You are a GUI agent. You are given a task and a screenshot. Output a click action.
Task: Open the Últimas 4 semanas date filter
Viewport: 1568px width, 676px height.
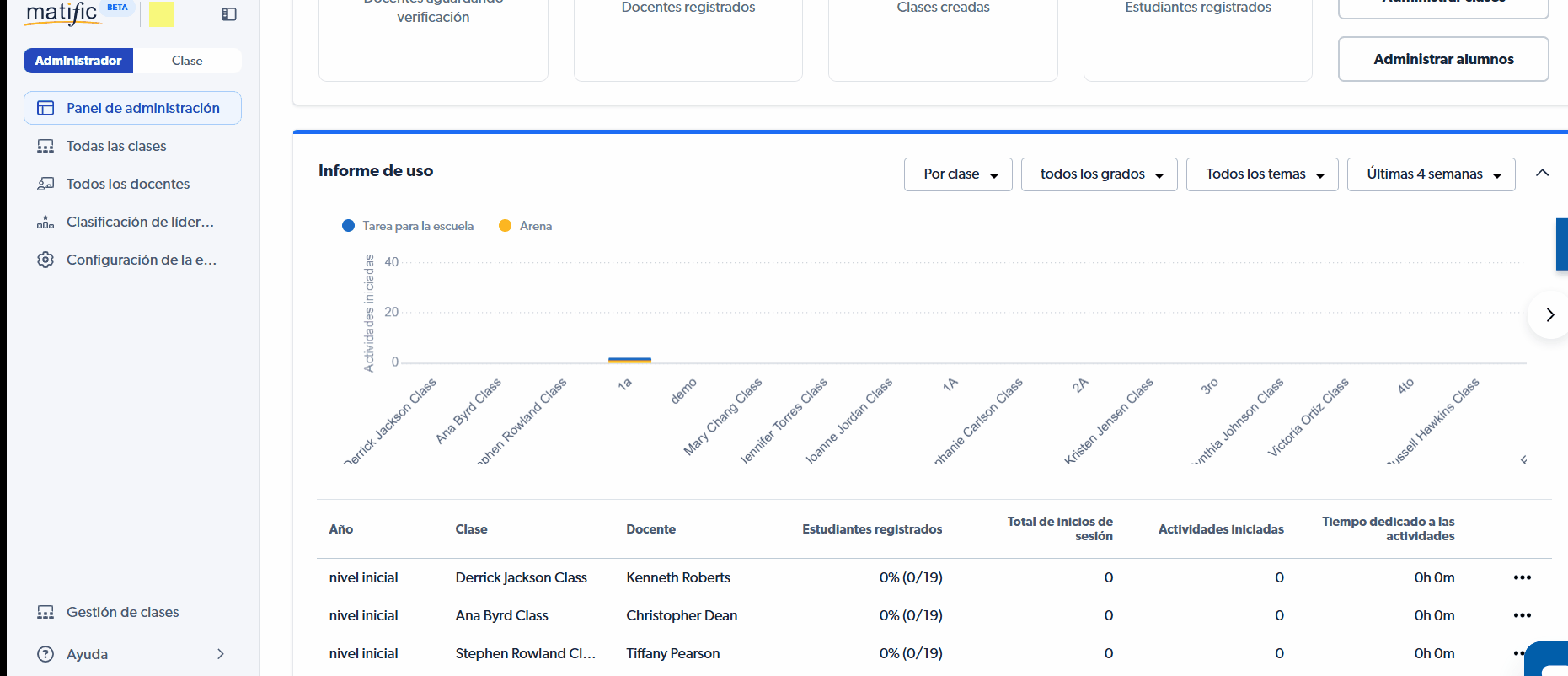pyautogui.click(x=1431, y=174)
